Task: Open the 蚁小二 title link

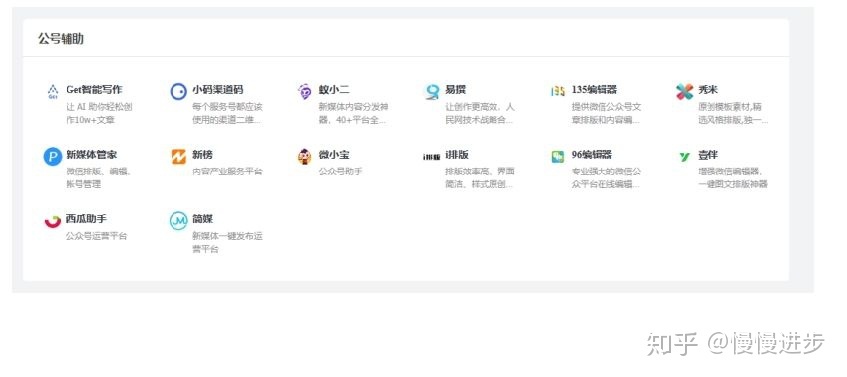Action: 334,89
